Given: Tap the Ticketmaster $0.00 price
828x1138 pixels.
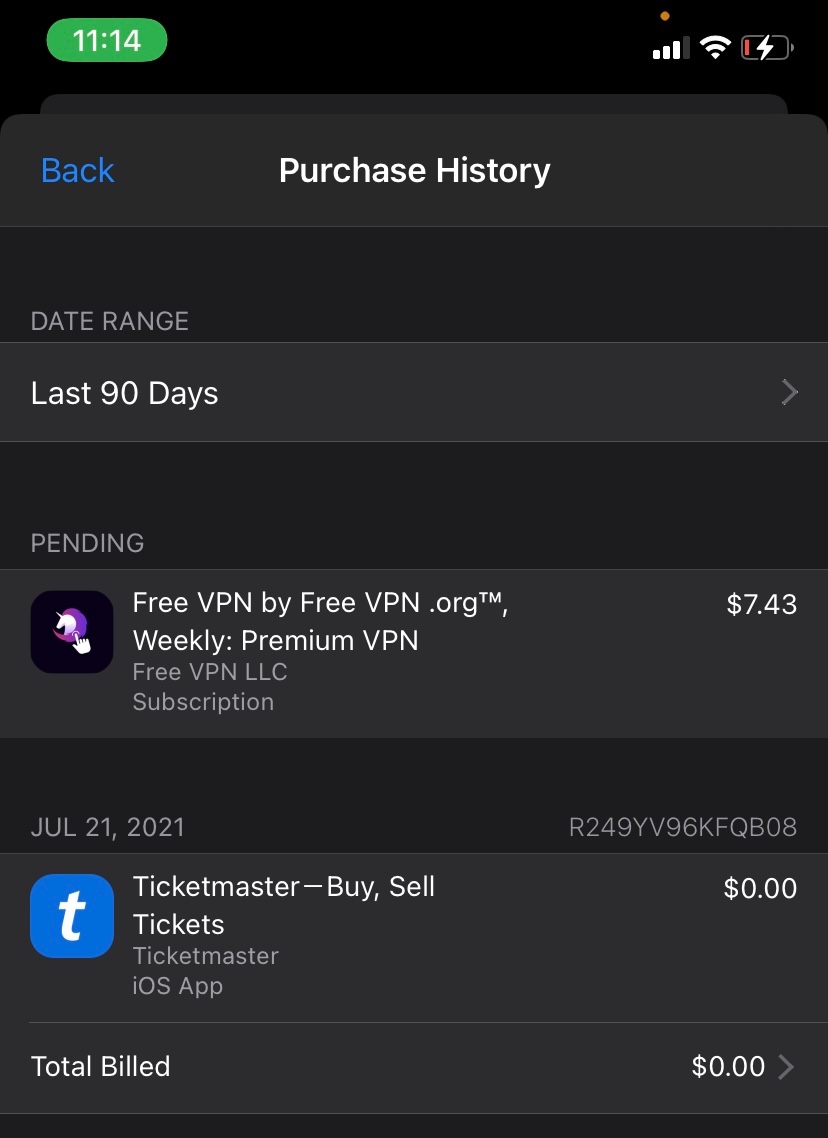Looking at the screenshot, I should coord(760,888).
